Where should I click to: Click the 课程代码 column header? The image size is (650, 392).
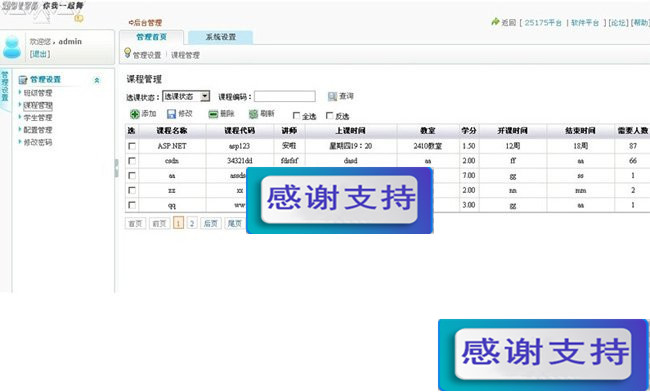pos(240,131)
